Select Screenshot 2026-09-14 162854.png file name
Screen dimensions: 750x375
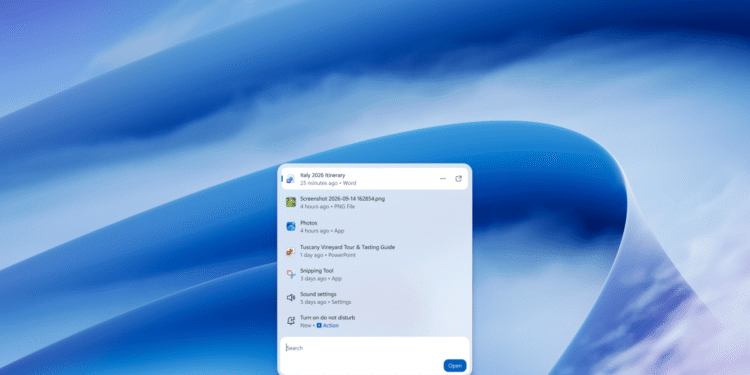342,199
